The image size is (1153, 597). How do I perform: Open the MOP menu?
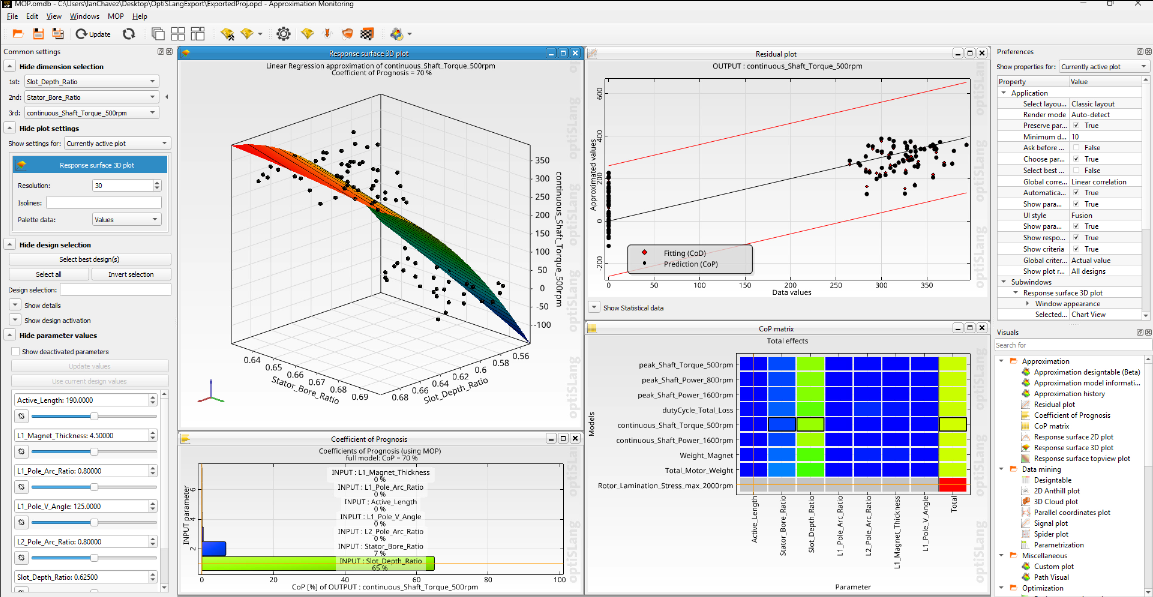[116, 16]
